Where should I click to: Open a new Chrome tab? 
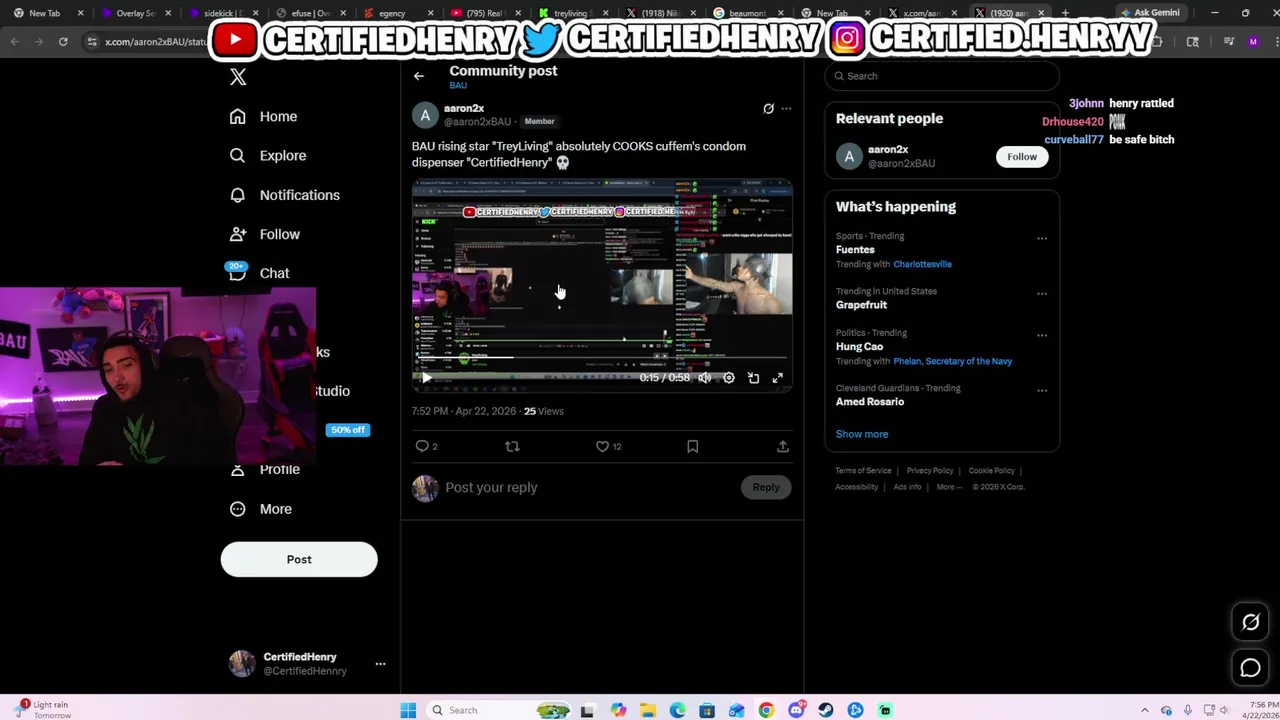coord(1065,13)
